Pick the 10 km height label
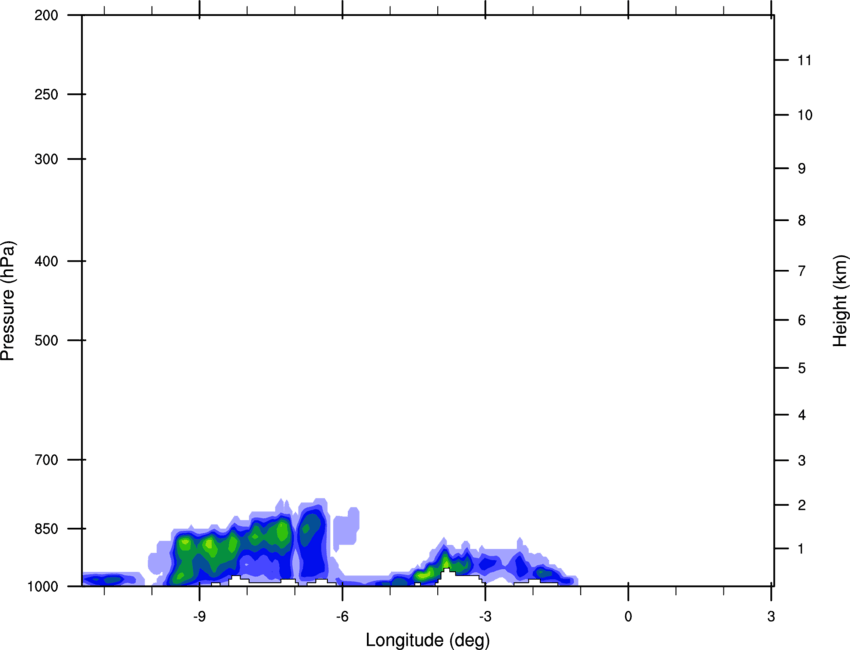Screen dimensions: 850x650 coord(804,115)
